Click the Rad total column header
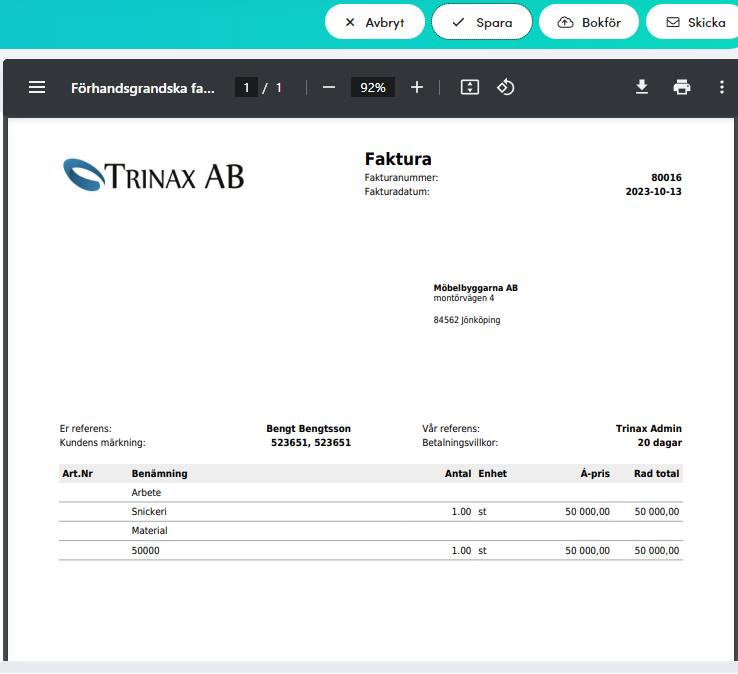 pos(656,474)
